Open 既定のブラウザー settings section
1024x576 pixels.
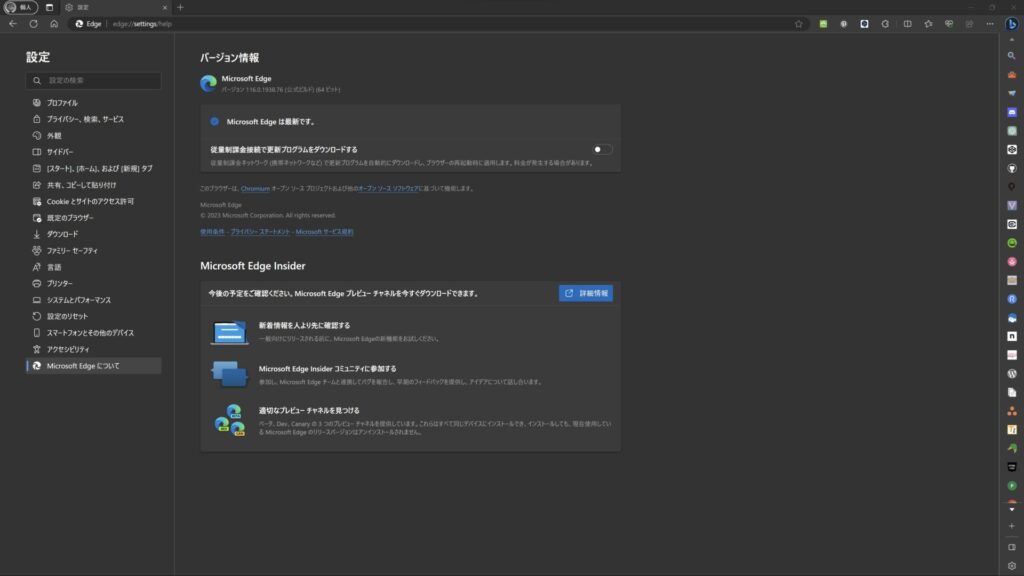click(93, 218)
